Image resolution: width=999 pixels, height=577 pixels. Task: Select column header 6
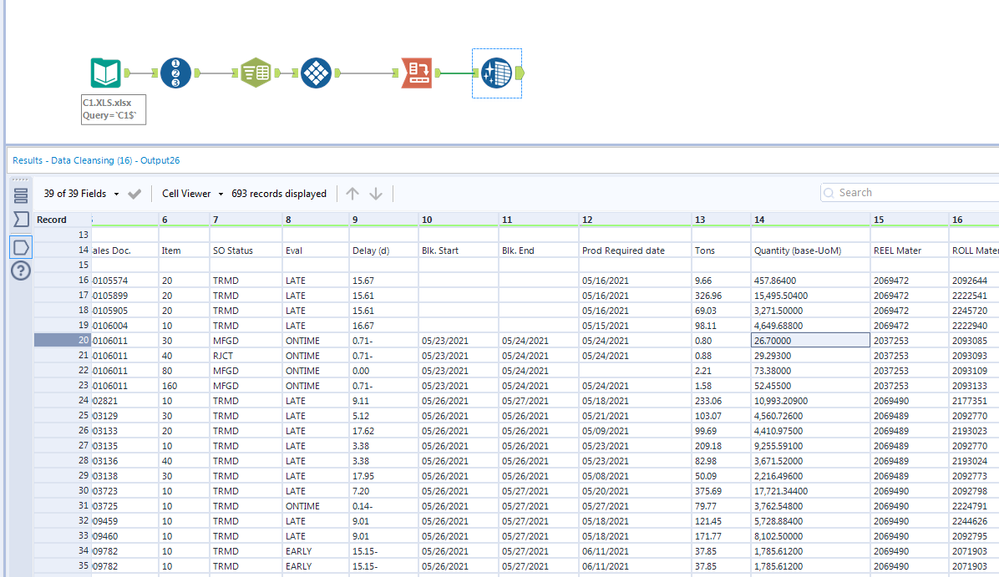184,220
